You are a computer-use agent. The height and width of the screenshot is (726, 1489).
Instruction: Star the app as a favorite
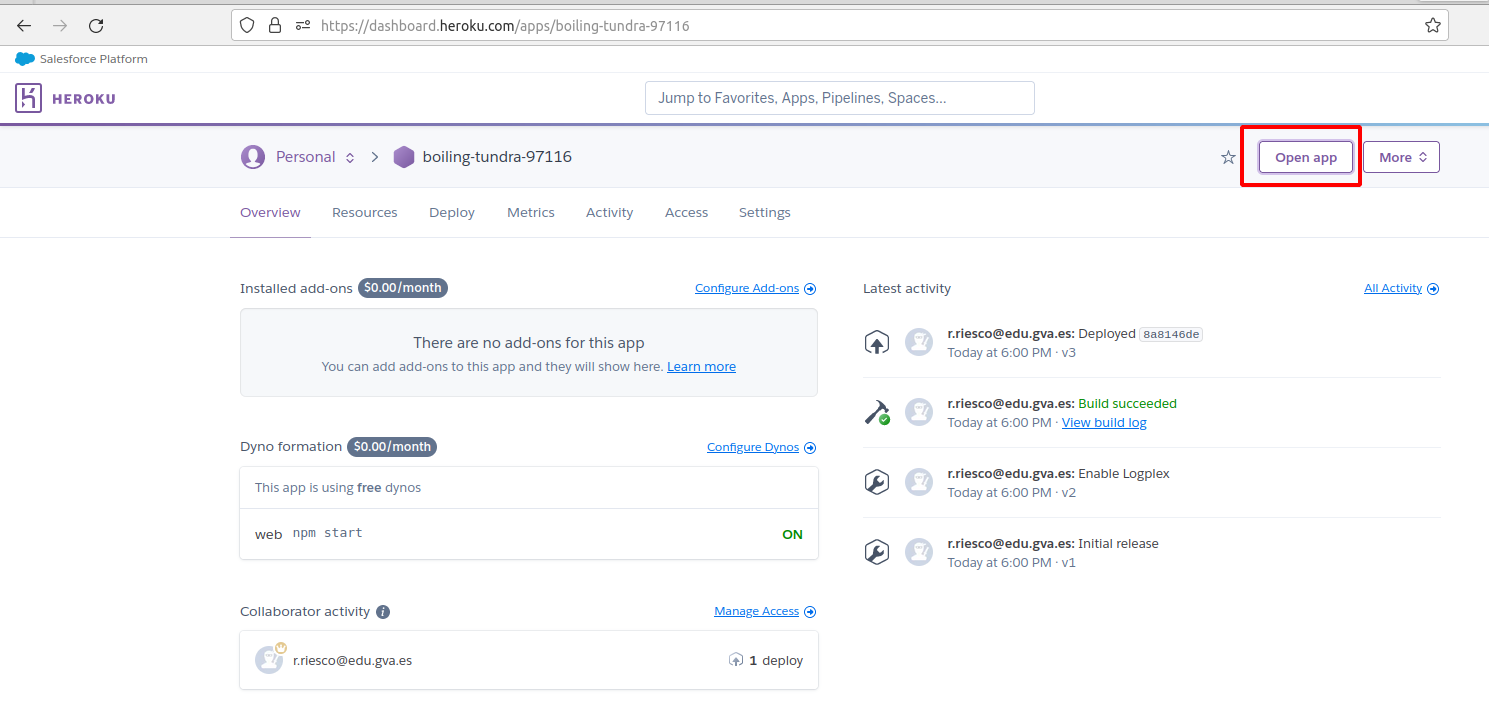tap(1228, 157)
